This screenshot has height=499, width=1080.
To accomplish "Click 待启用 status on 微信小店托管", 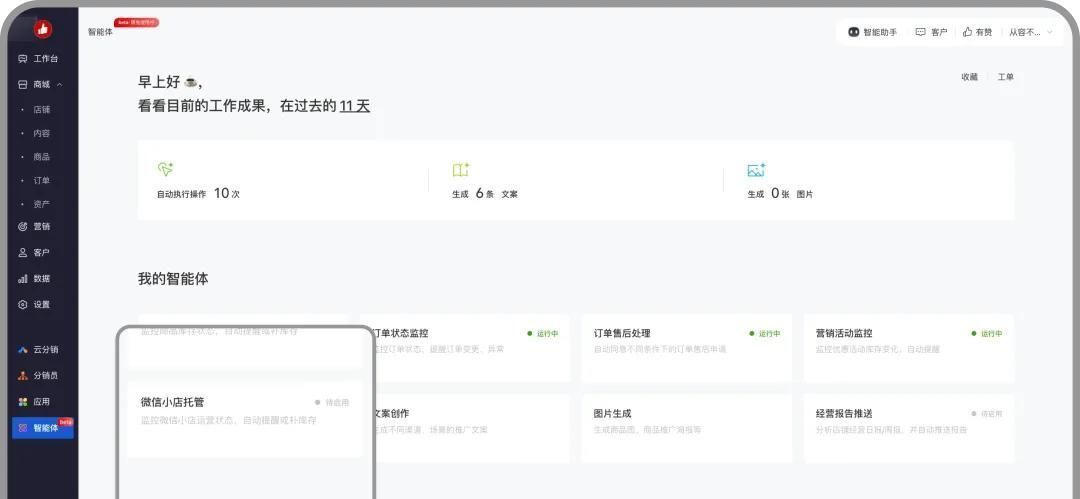I will click(x=332, y=403).
